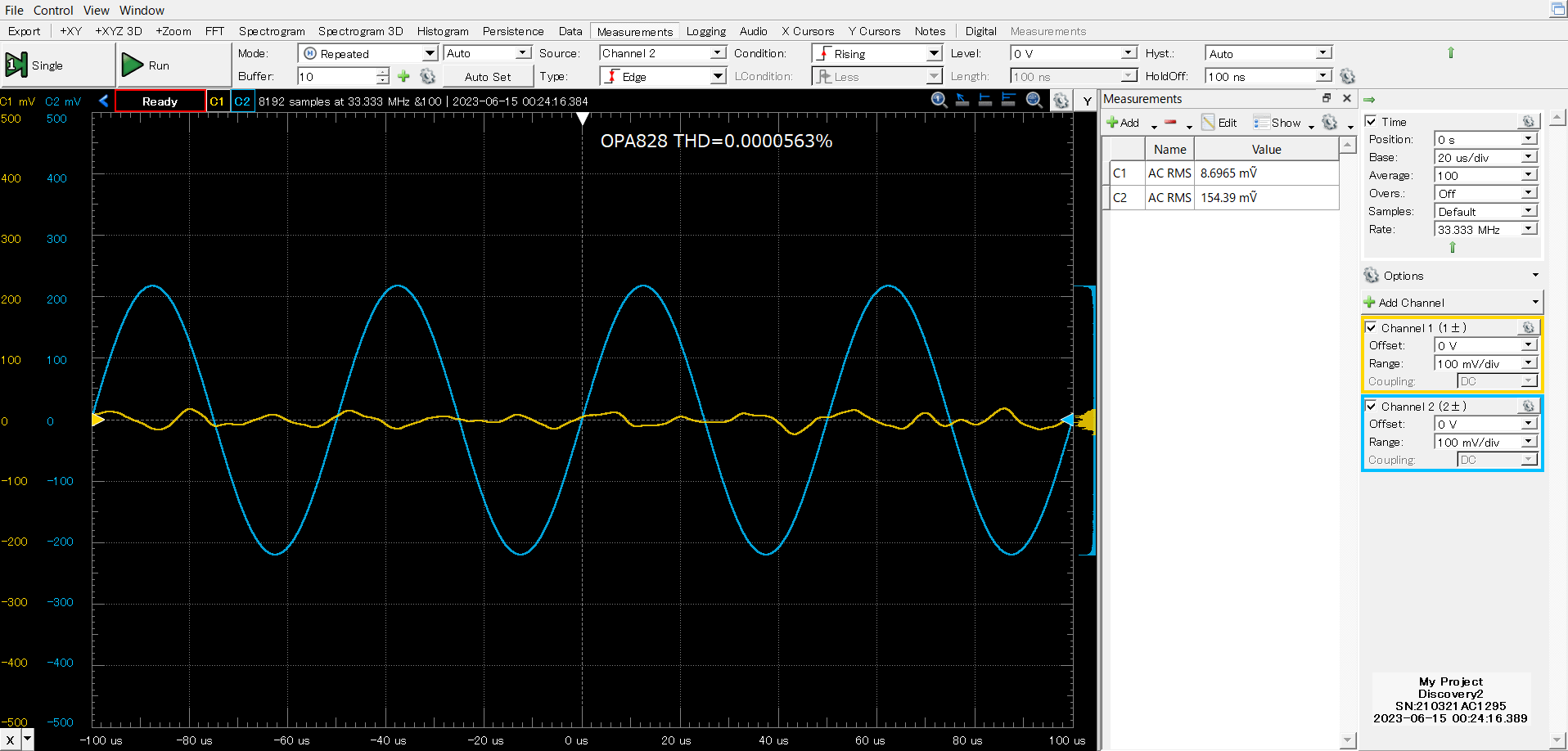Select the C1 channel indicator
The height and width of the screenshot is (751, 1568).
(x=217, y=101)
